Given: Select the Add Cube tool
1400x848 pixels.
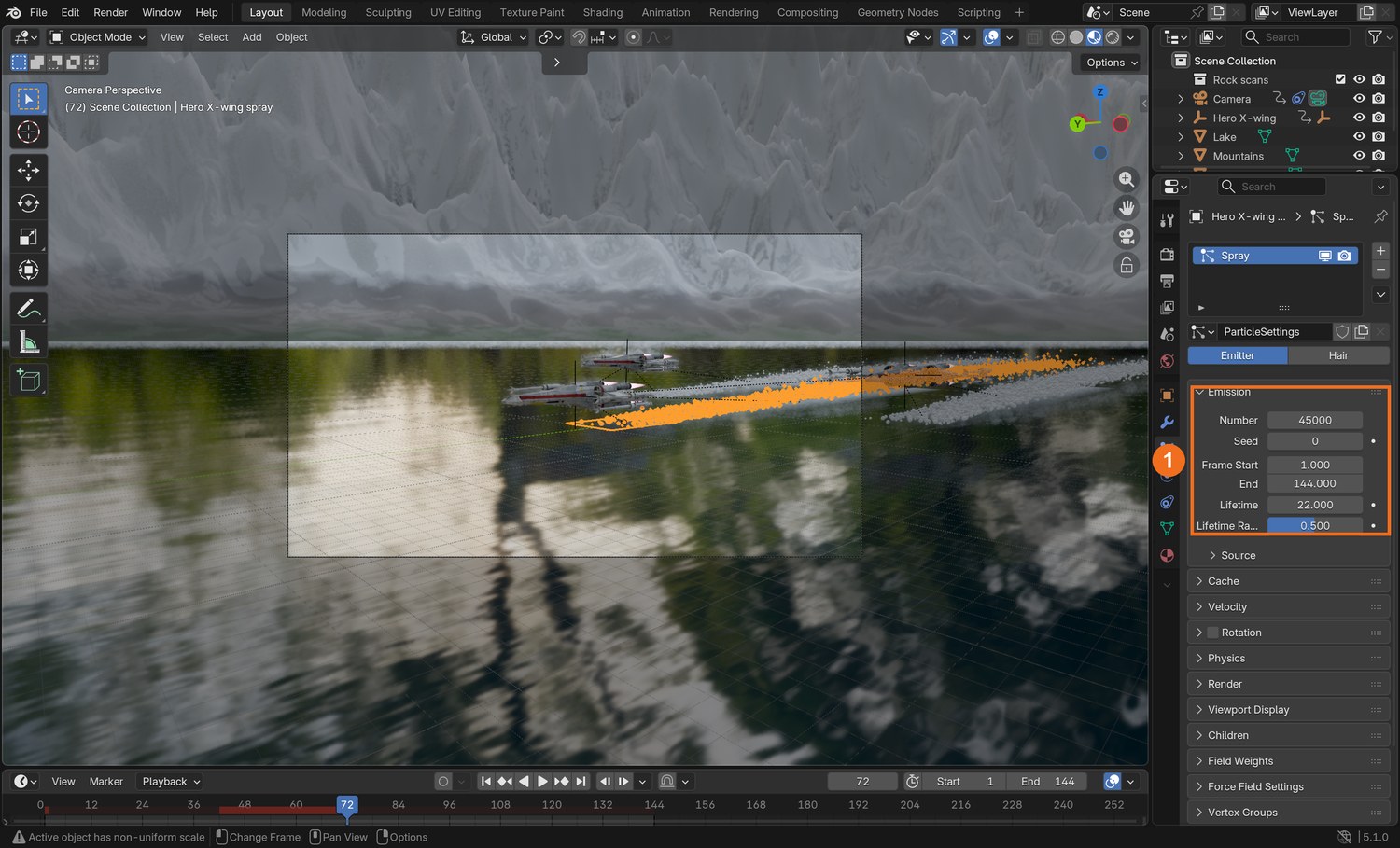Looking at the screenshot, I should 29,380.
